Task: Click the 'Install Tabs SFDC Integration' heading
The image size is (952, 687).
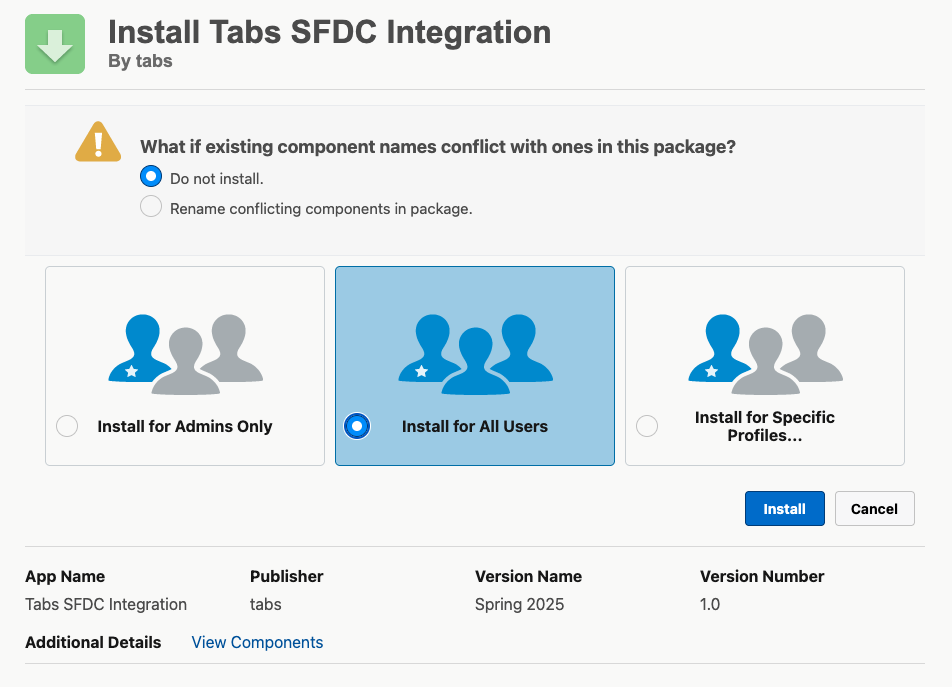Action: coord(329,32)
